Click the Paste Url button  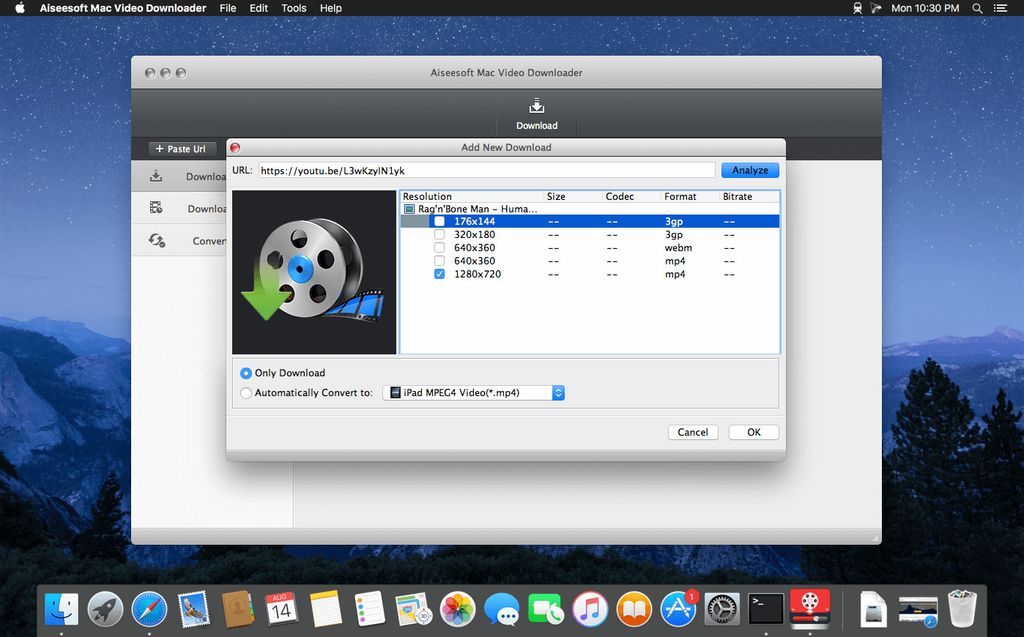179,148
